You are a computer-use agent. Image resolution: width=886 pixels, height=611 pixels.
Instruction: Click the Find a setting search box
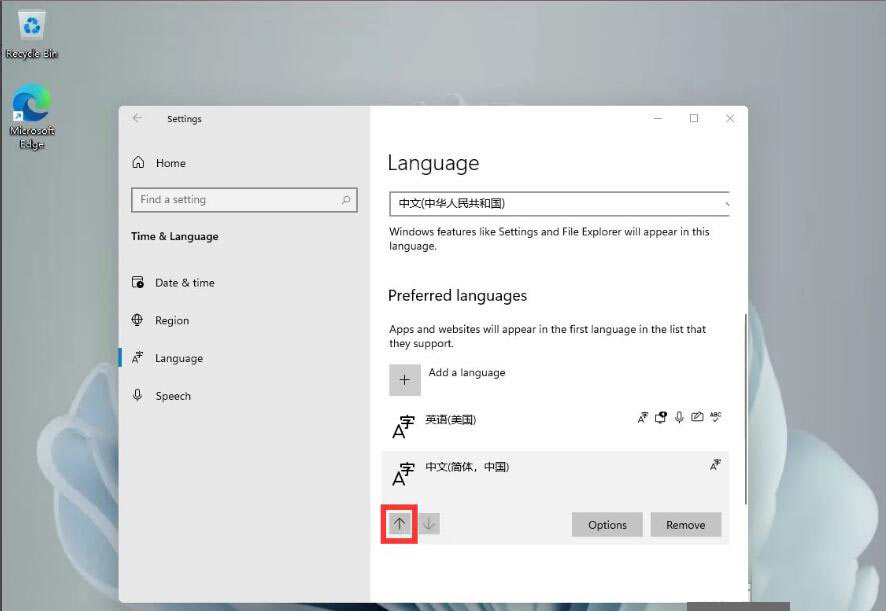click(x=244, y=200)
